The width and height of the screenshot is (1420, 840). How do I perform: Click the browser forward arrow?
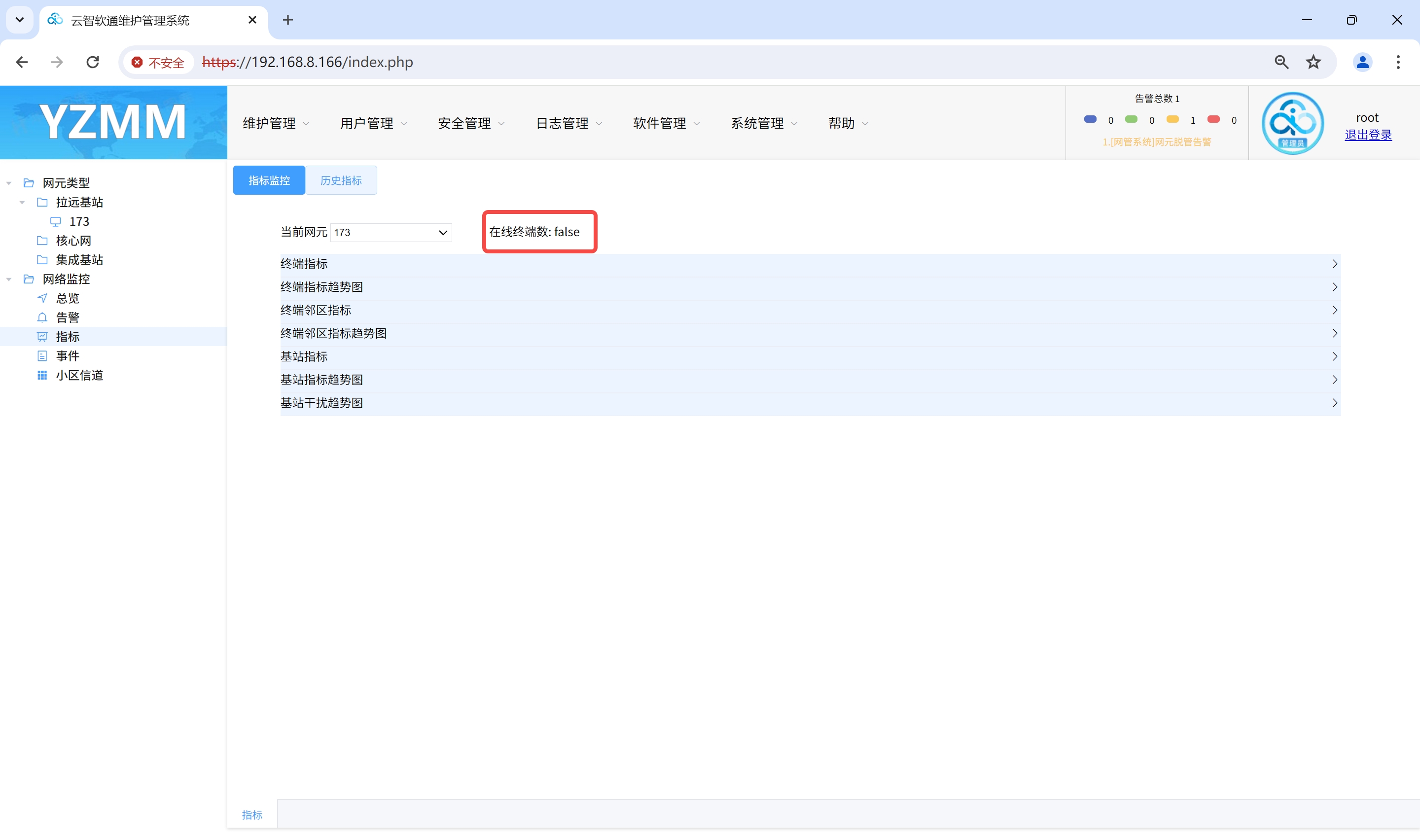coord(57,62)
